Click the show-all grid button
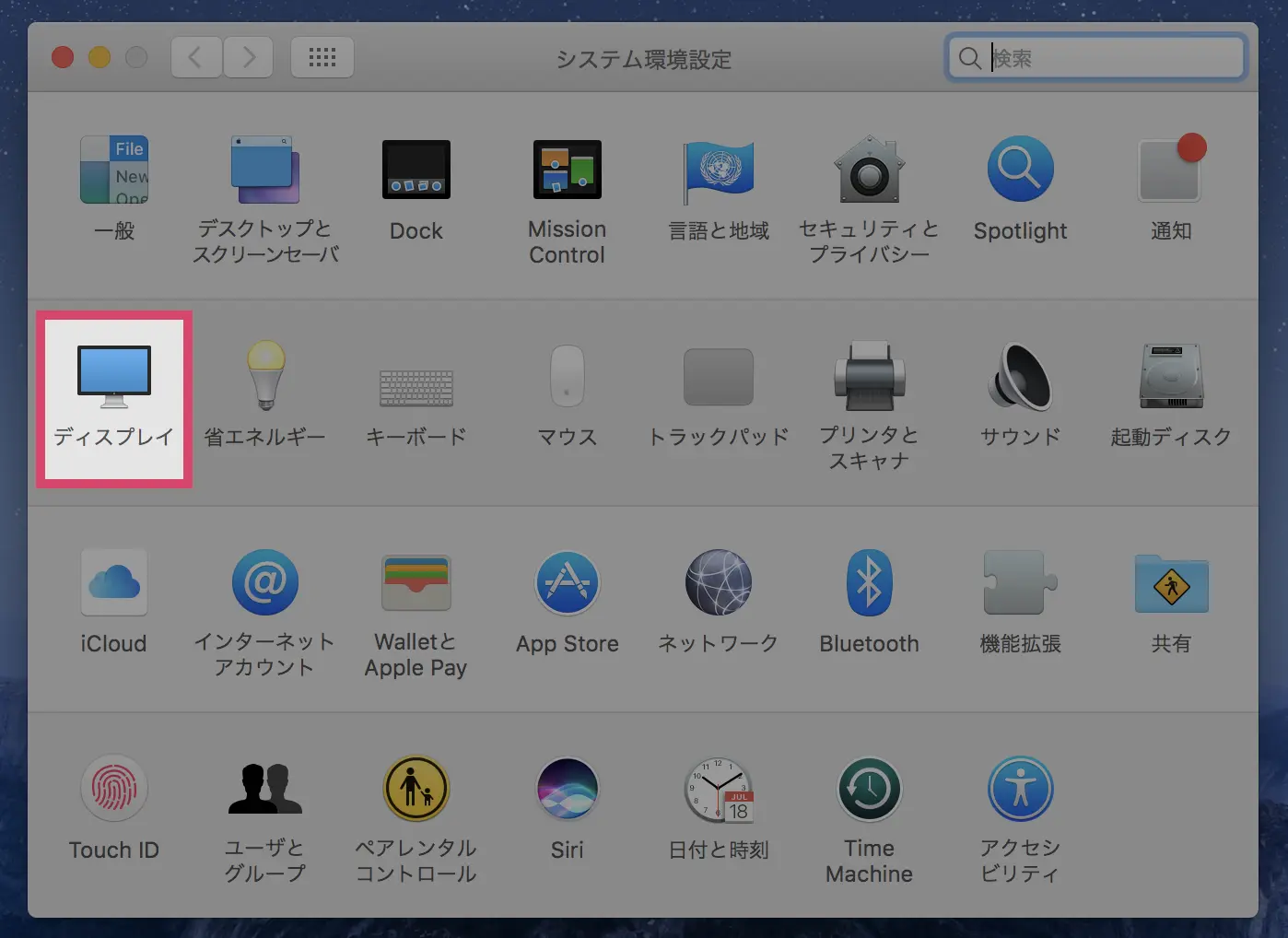Image resolution: width=1288 pixels, height=938 pixels. (x=322, y=58)
